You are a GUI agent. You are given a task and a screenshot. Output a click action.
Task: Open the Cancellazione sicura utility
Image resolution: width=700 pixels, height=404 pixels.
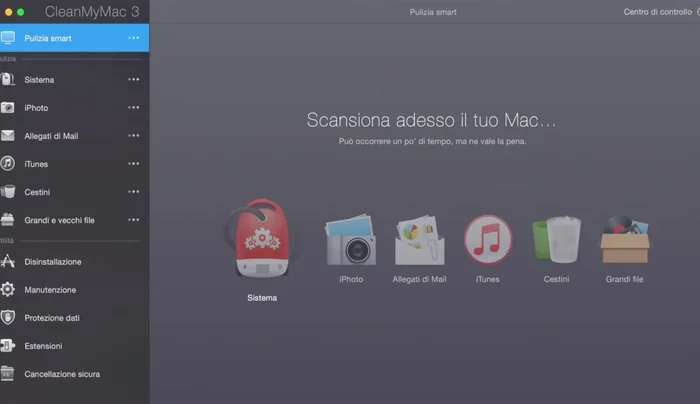(x=75, y=374)
